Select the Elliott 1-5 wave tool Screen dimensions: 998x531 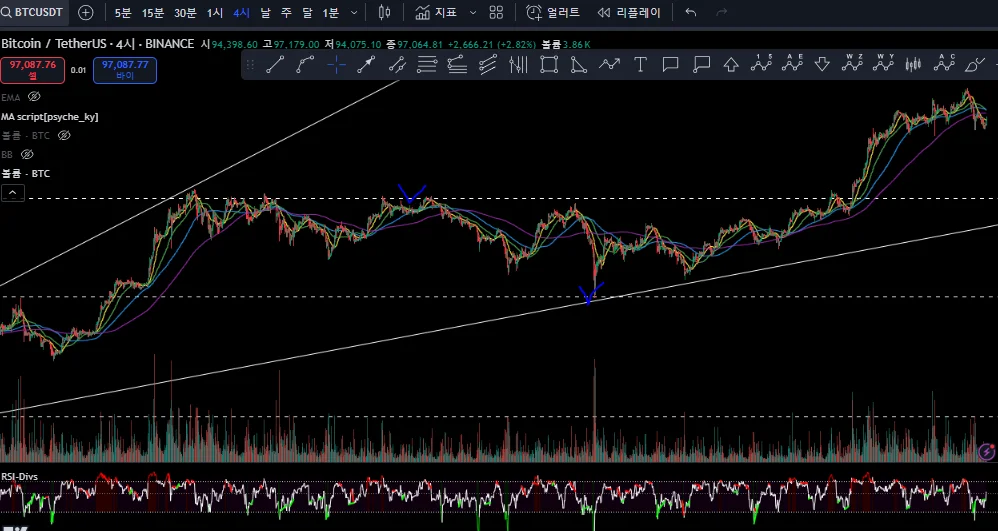(x=761, y=63)
